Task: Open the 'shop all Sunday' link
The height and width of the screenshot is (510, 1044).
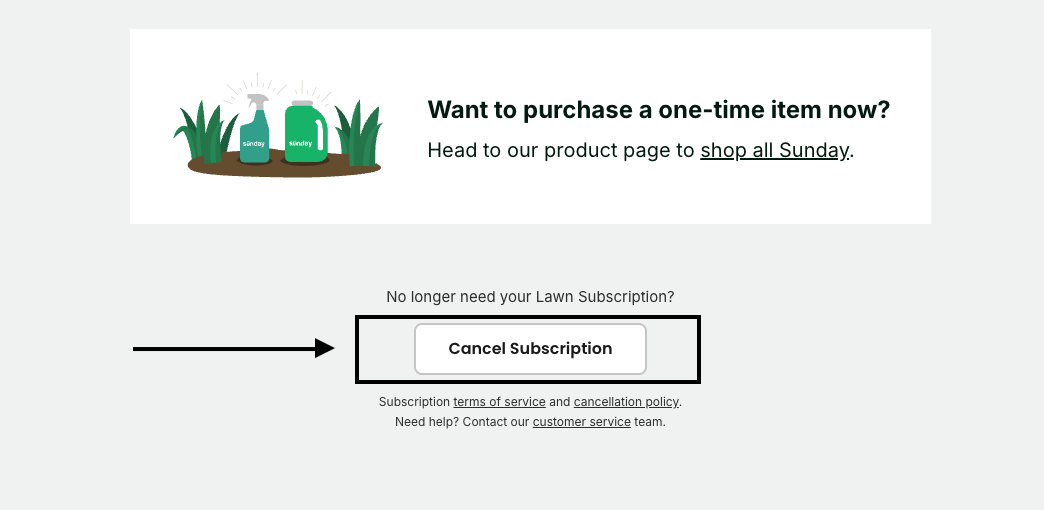Action: [x=774, y=151]
